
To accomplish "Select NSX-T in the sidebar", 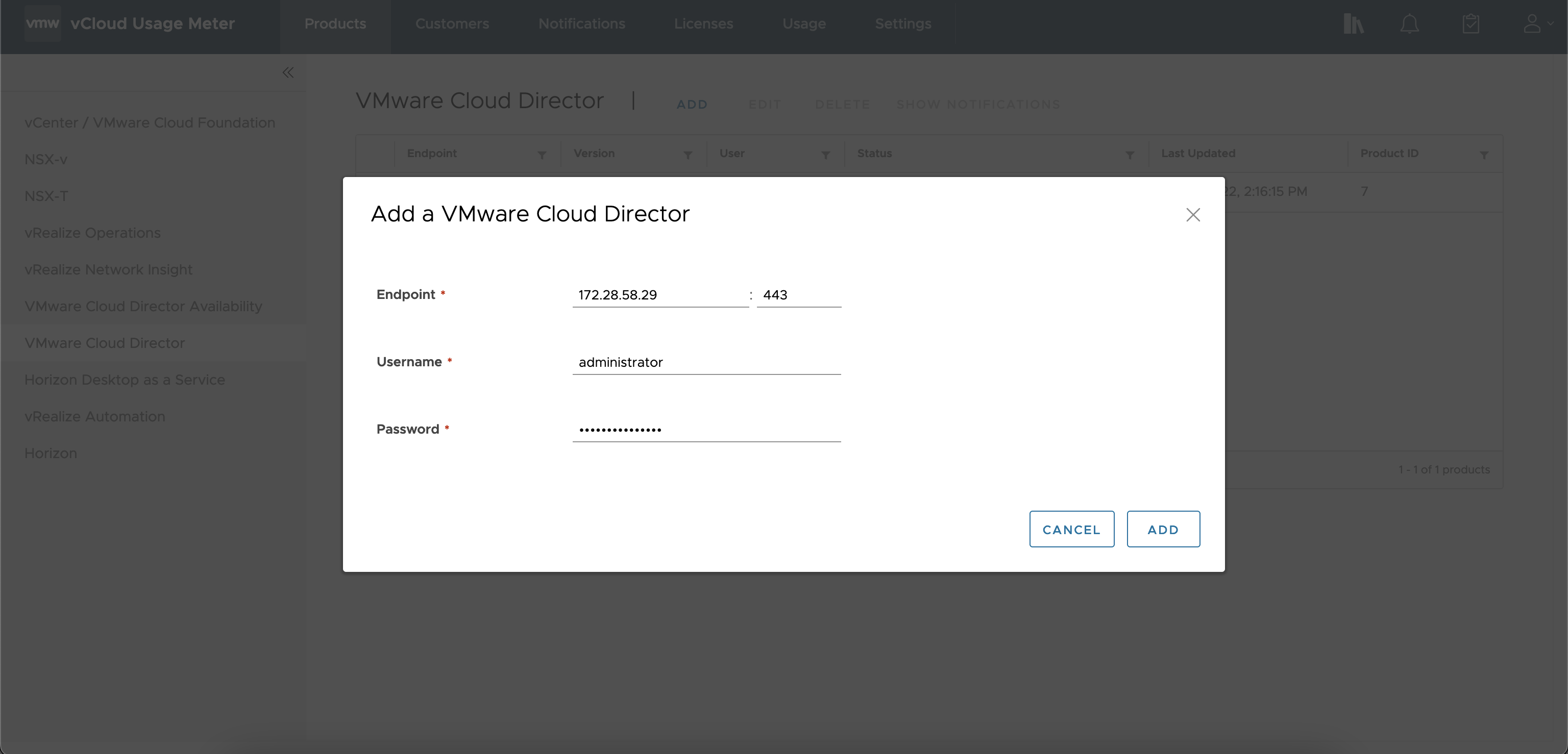I will coord(46,196).
